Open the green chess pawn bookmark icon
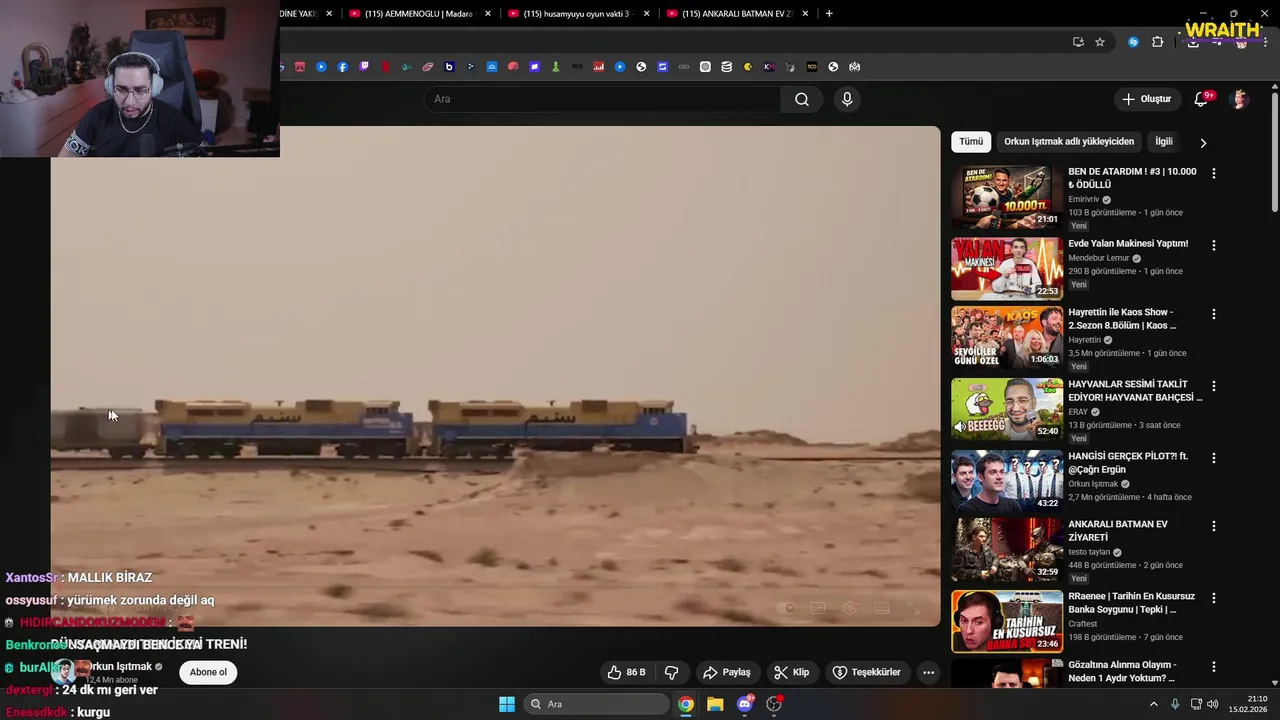This screenshot has width=1280, height=720. [x=556, y=67]
